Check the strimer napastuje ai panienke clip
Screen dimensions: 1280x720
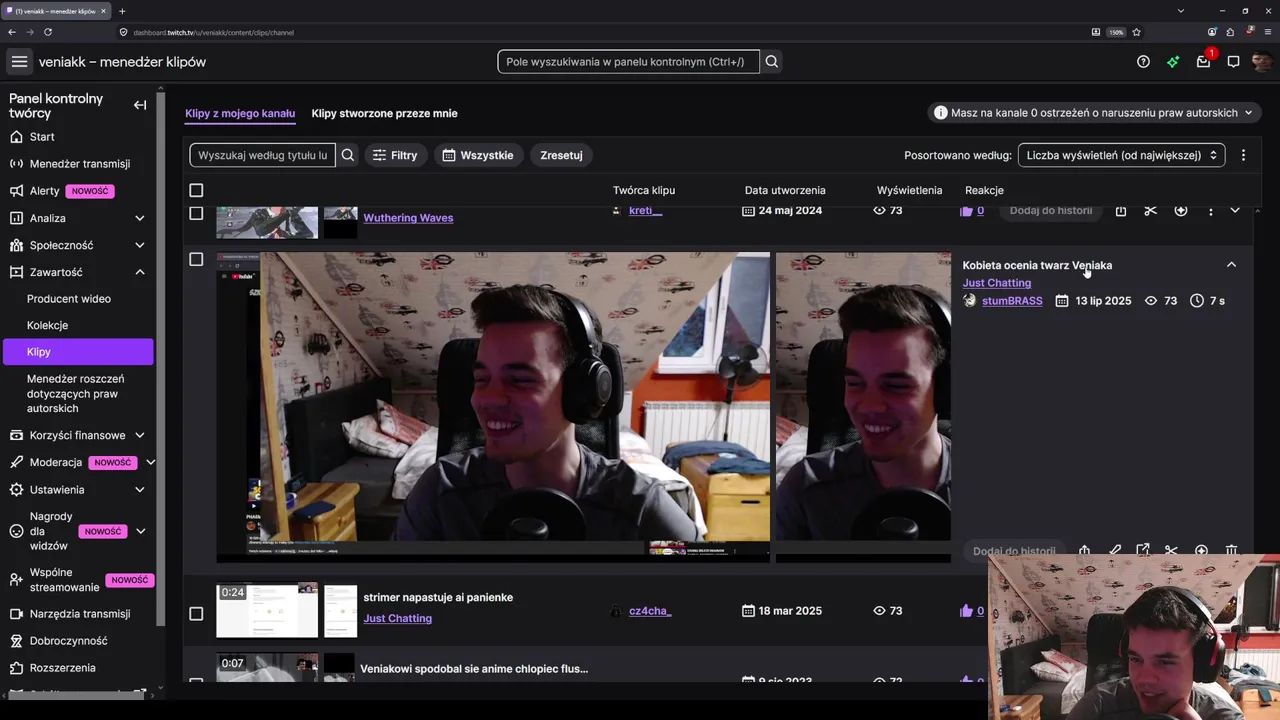(196, 613)
